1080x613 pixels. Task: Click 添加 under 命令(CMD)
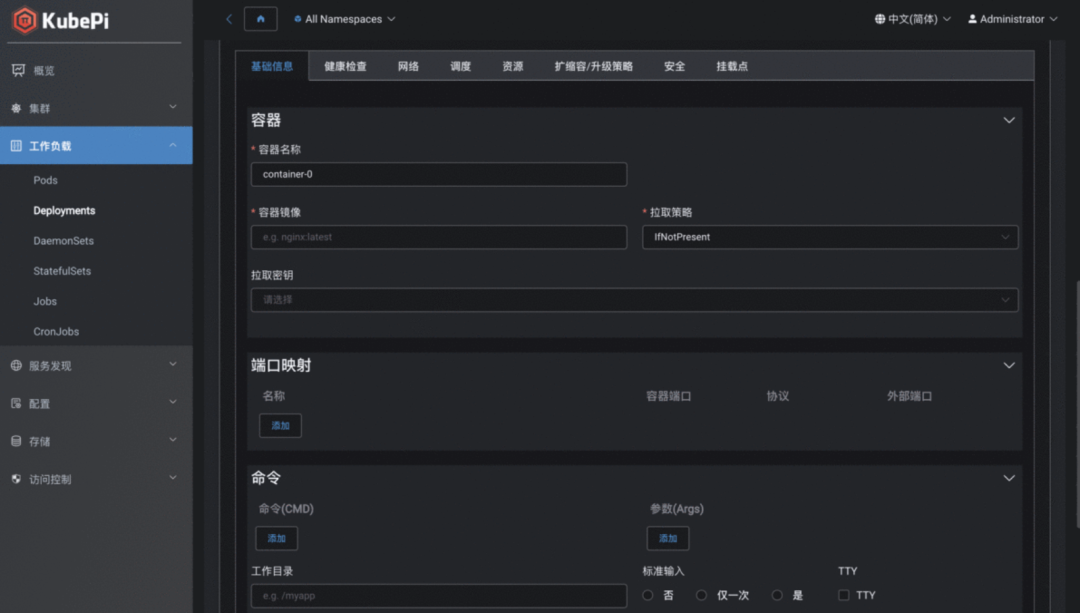click(x=276, y=539)
